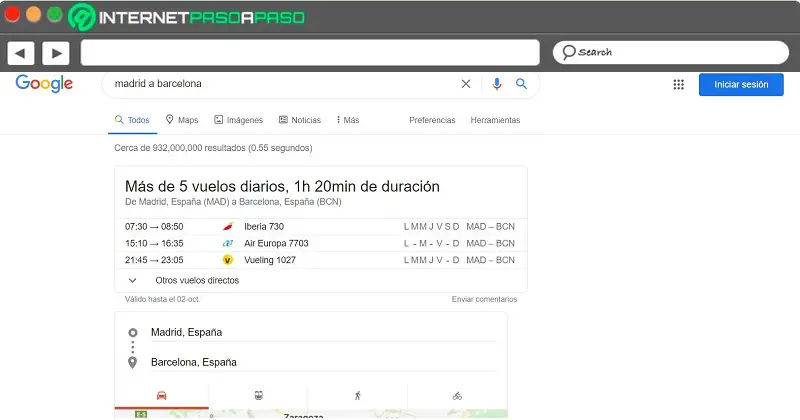
Task: Clear the search query with the X icon
Action: coord(466,84)
